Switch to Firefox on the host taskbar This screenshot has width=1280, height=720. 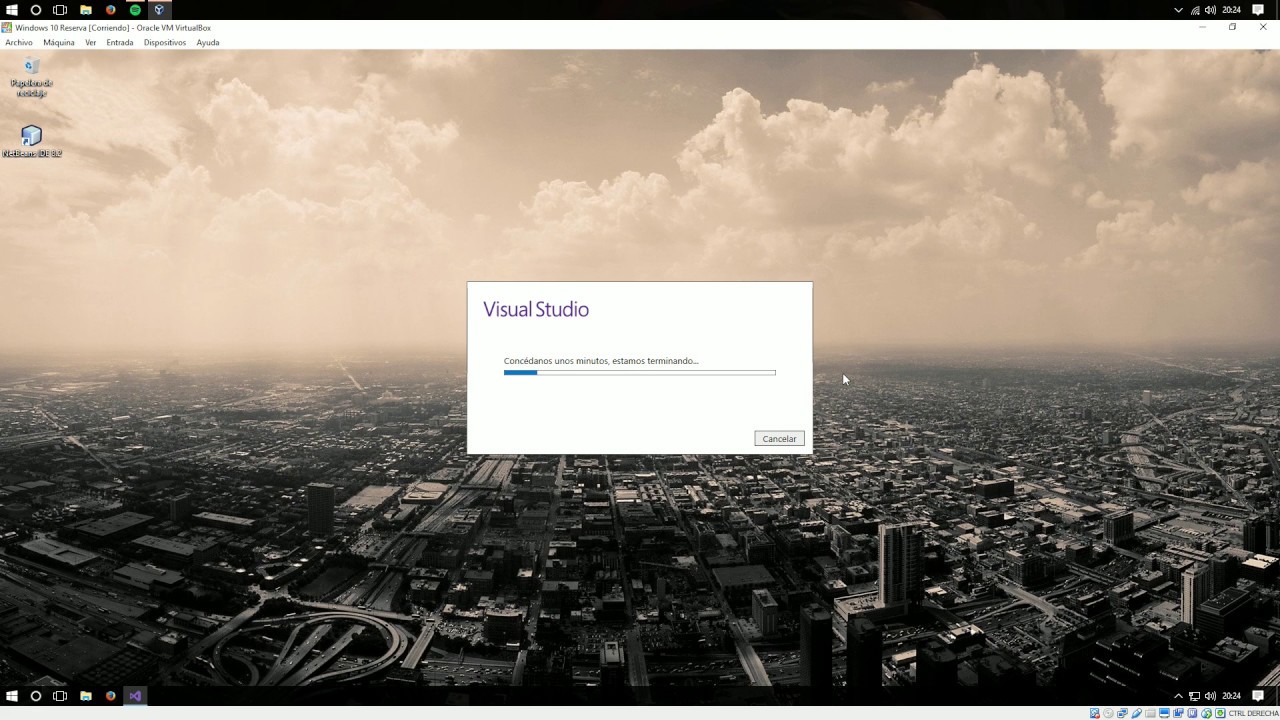pyautogui.click(x=111, y=10)
